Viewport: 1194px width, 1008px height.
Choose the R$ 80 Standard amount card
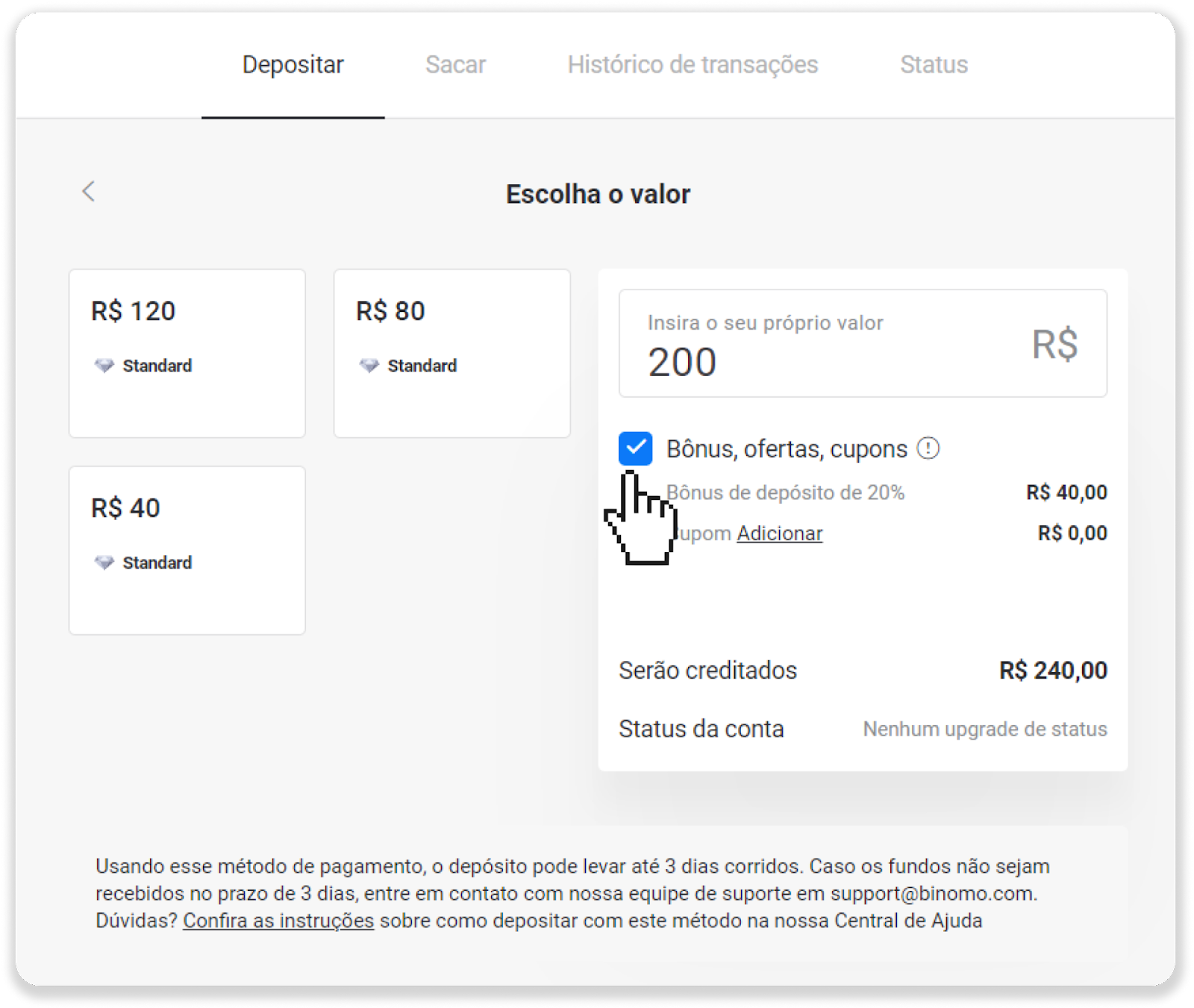452,354
